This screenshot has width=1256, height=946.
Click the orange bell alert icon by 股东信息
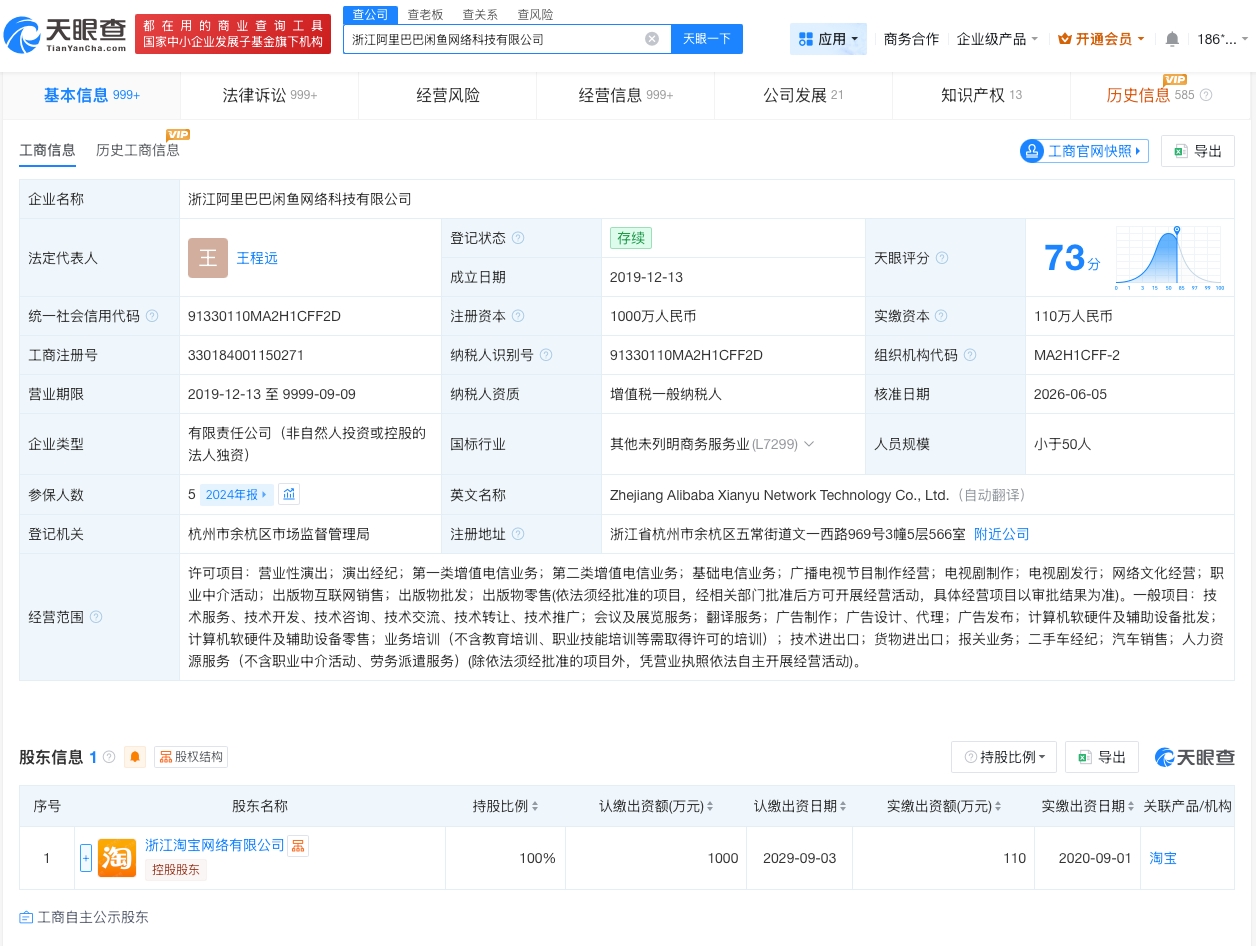pos(135,757)
